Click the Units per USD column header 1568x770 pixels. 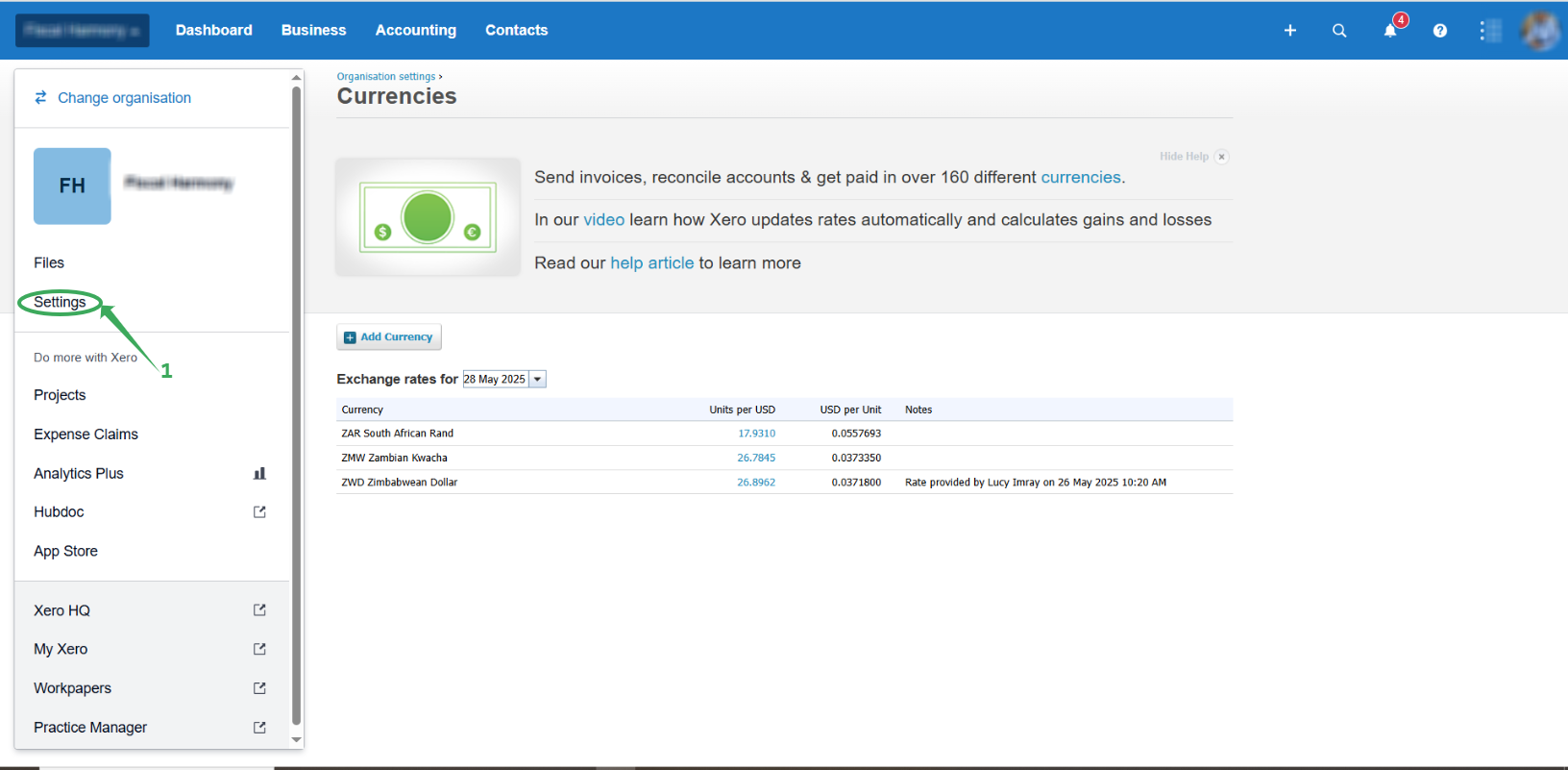click(x=742, y=410)
